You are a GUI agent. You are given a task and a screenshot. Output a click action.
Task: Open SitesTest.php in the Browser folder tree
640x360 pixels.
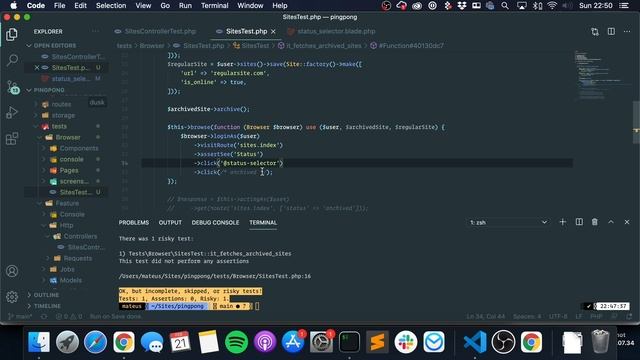point(76,192)
